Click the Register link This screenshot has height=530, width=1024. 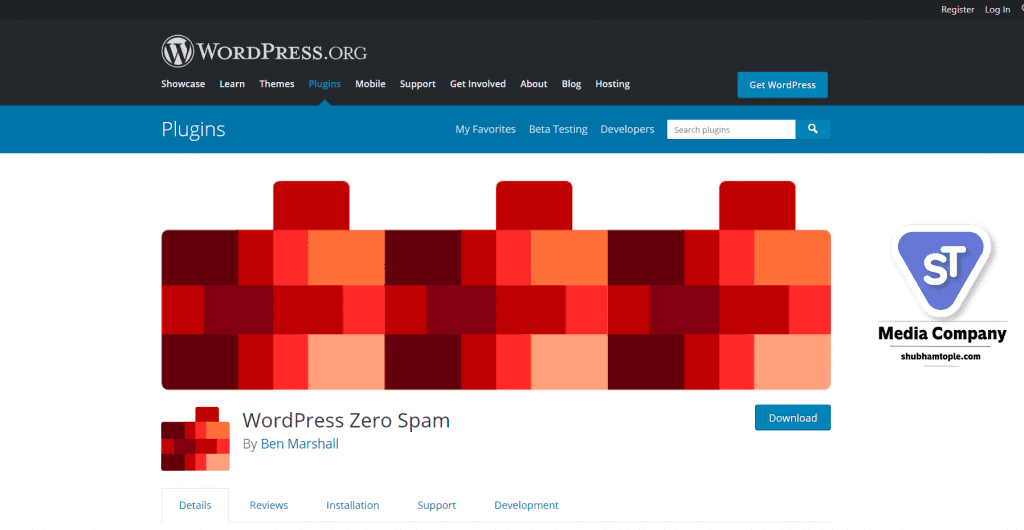click(x=957, y=10)
